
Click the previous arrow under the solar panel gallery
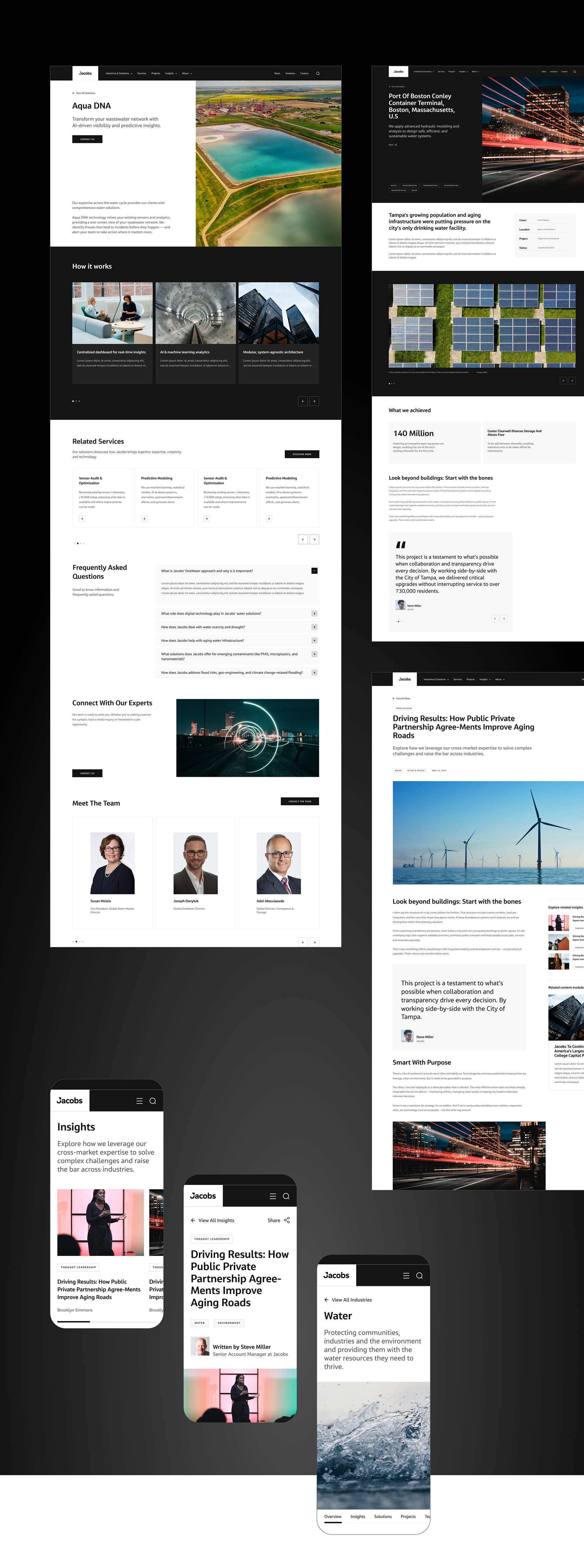[563, 381]
